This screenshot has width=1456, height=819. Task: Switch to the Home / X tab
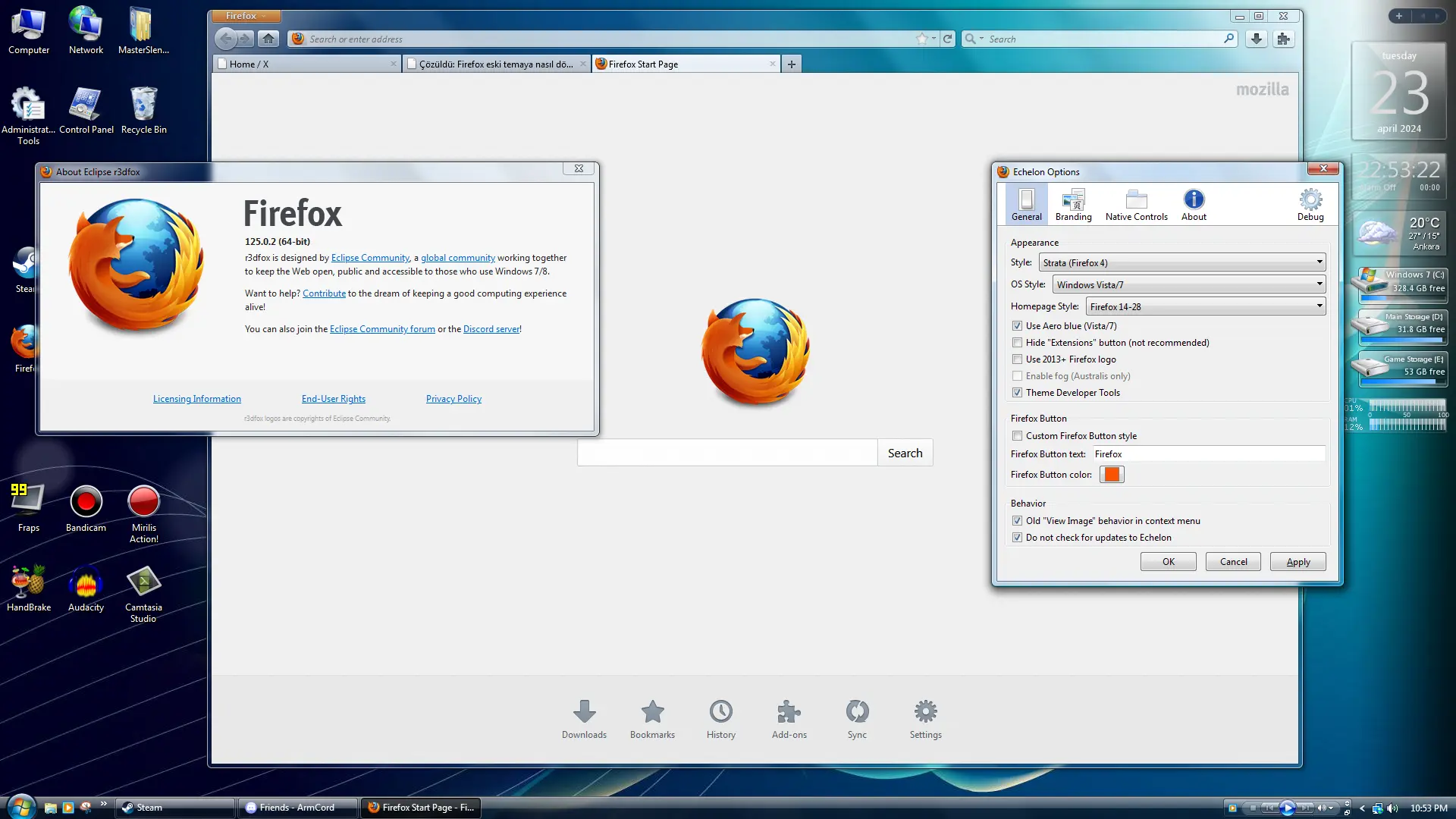pos(307,64)
